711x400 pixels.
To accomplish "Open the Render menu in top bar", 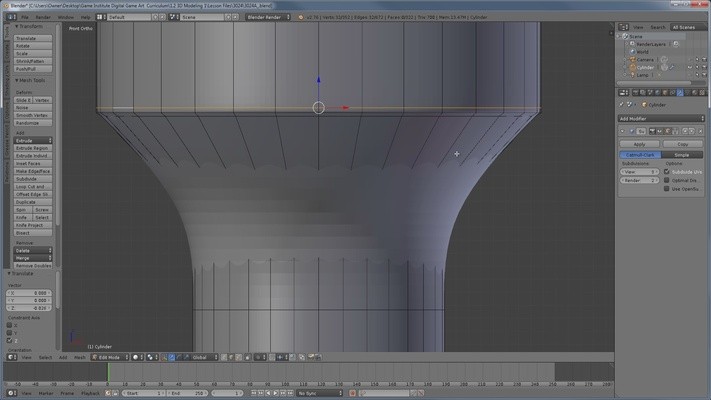I will point(43,17).
